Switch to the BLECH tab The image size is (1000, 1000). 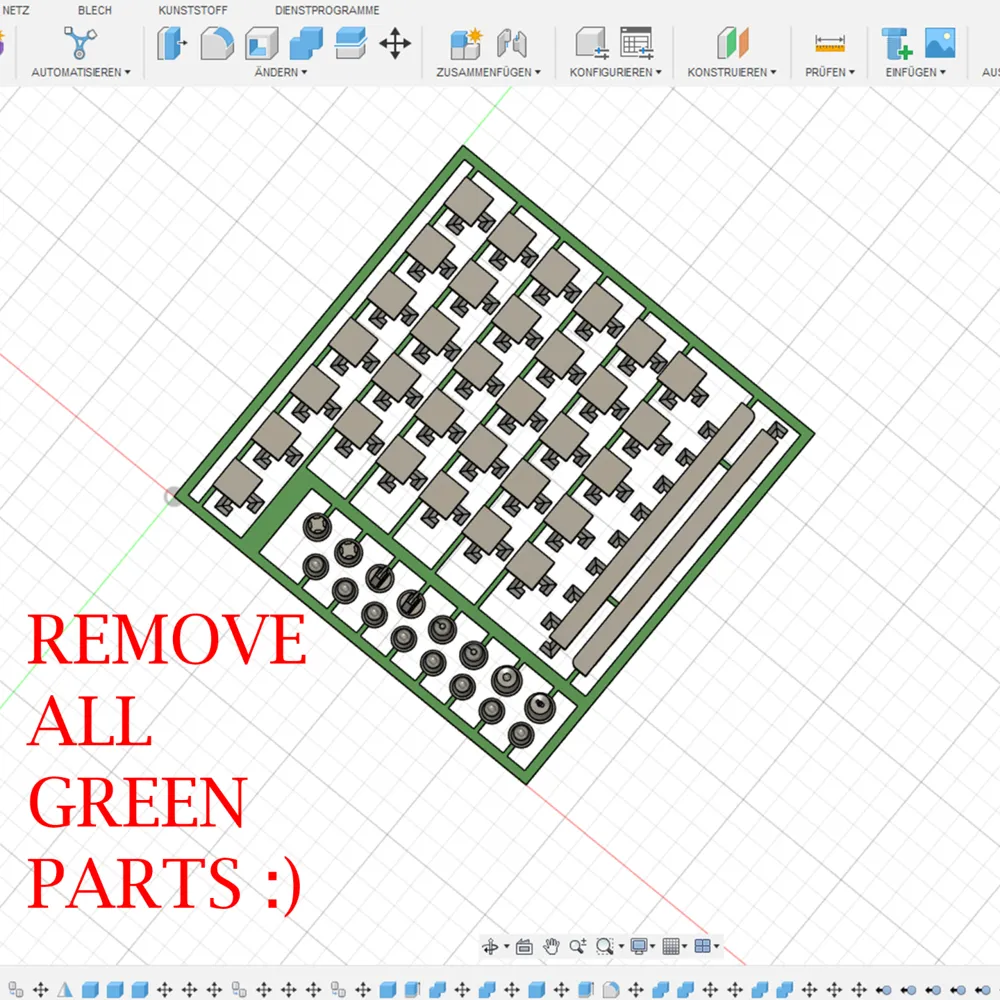pos(95,10)
